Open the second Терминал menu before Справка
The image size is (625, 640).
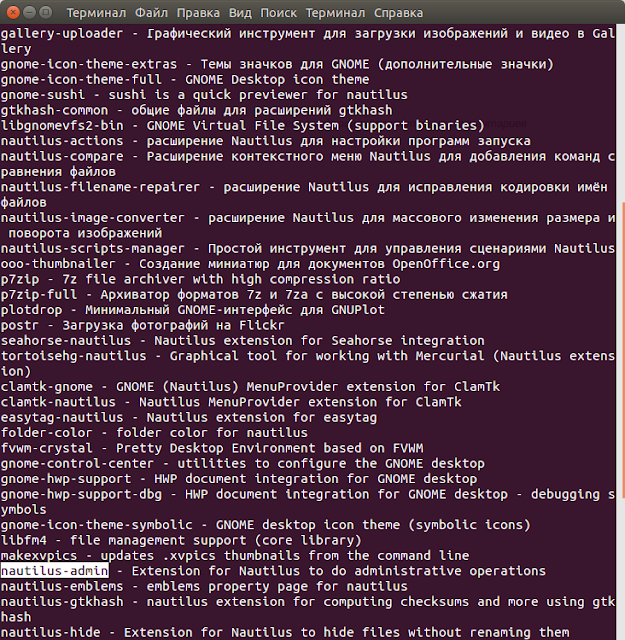coord(336,13)
